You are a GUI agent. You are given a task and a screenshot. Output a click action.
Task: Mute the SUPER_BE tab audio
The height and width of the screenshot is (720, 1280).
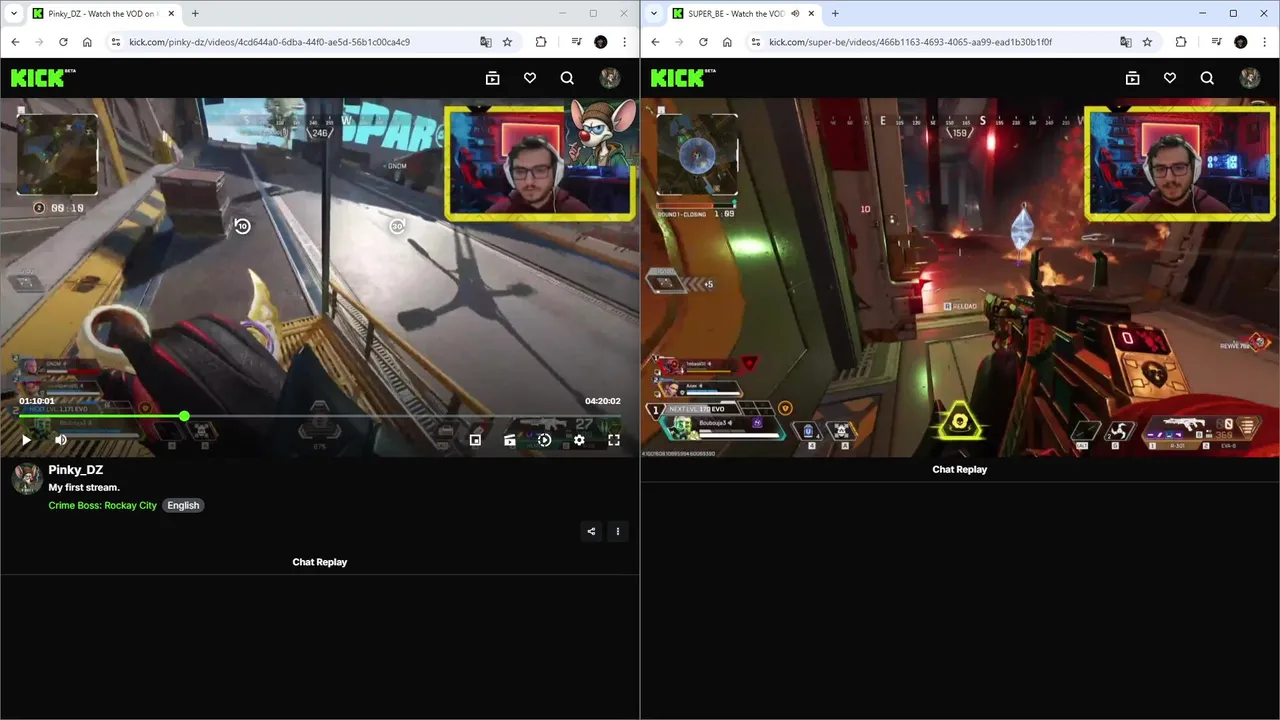pos(795,14)
